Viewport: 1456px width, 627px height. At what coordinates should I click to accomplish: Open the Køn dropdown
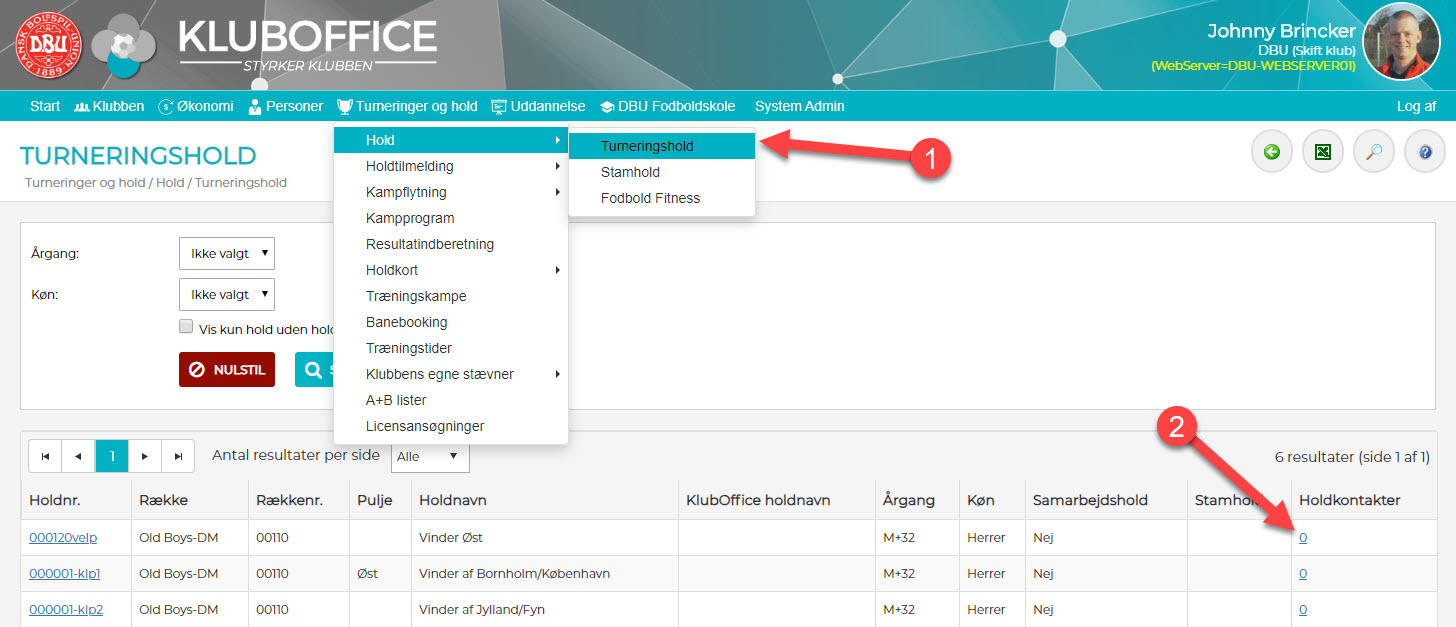point(226,294)
